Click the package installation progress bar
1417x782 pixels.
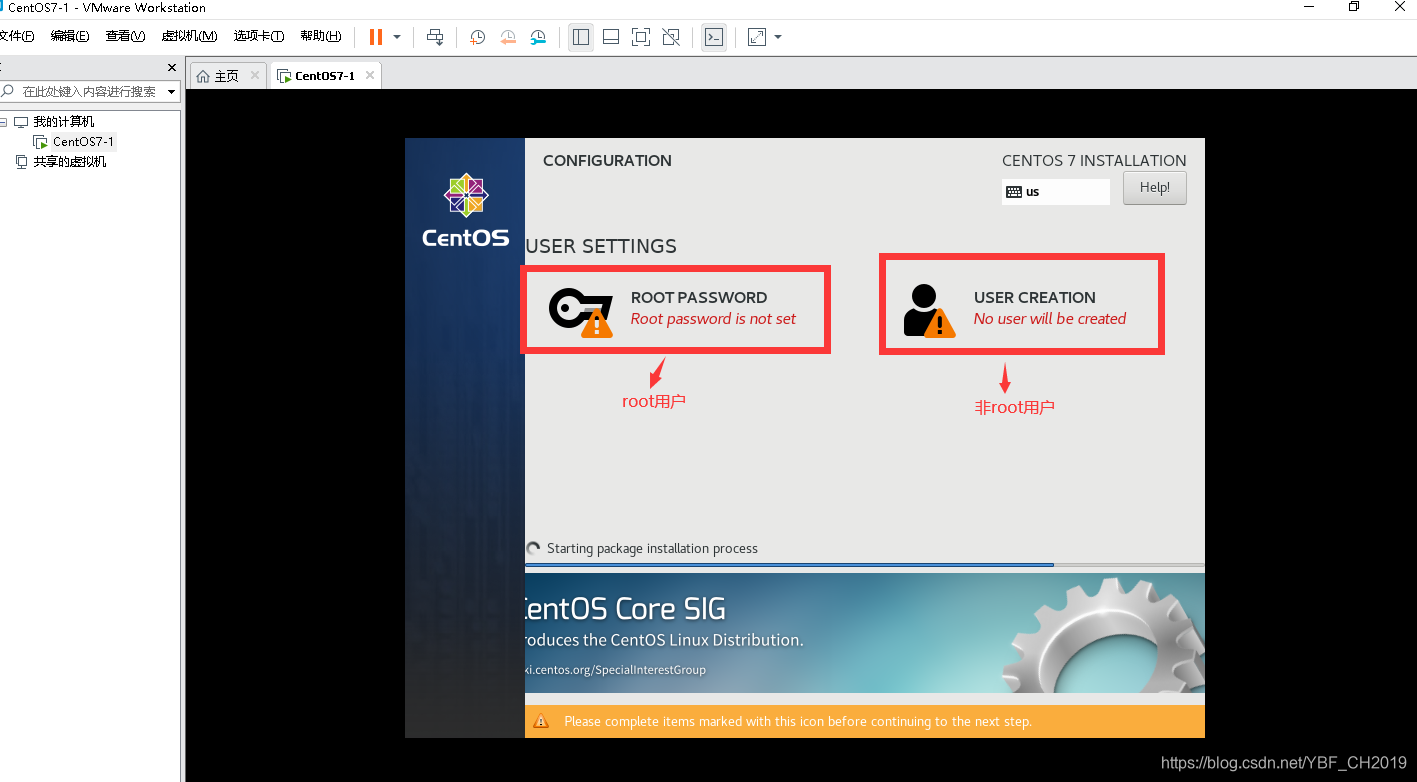click(x=865, y=565)
